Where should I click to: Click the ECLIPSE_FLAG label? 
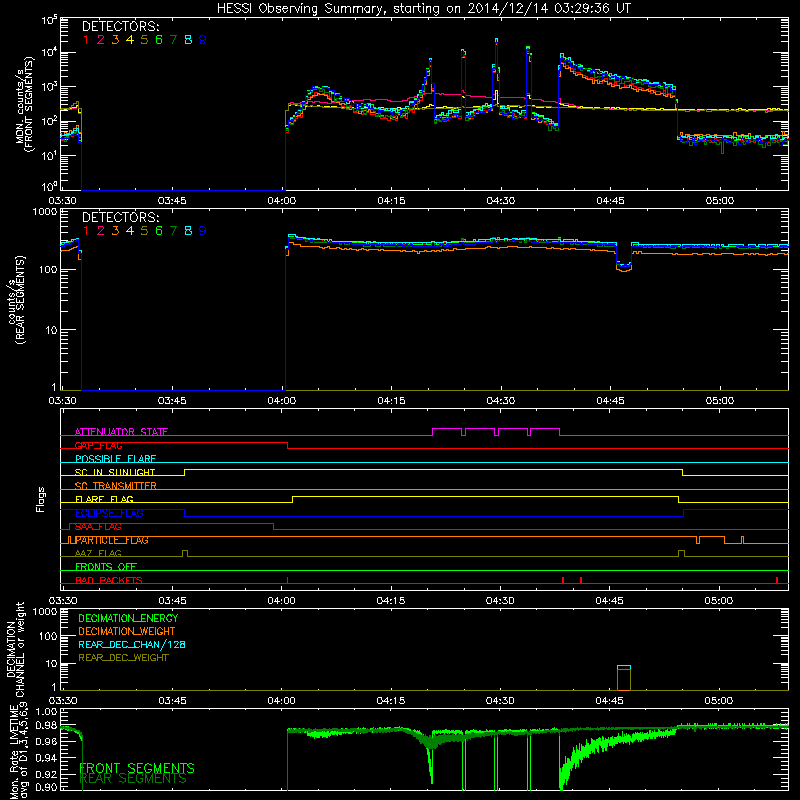pyautogui.click(x=109, y=513)
